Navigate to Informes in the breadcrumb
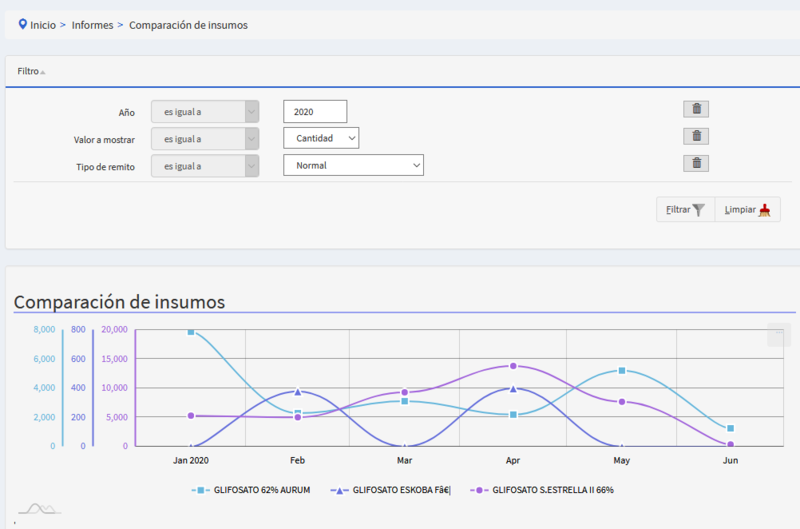The height and width of the screenshot is (529, 800). (x=92, y=24)
